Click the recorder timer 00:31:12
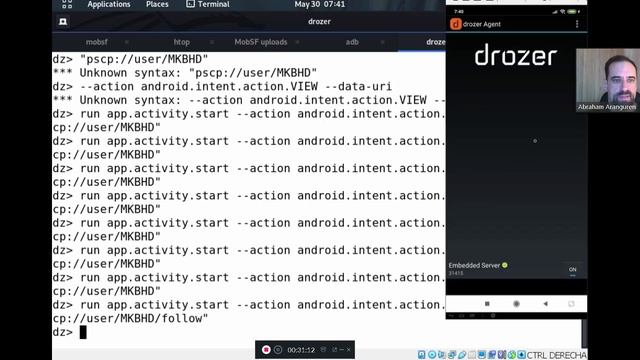640x360 pixels. coord(301,350)
